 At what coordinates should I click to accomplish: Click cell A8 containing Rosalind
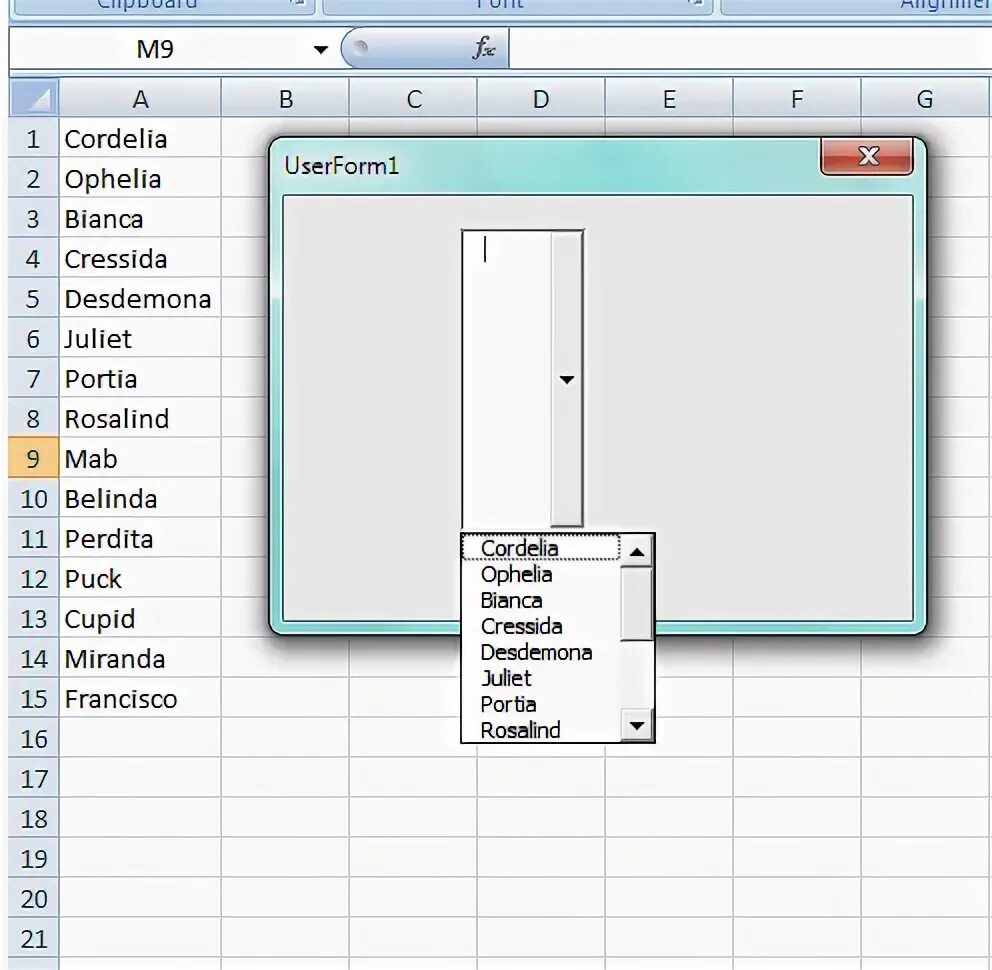140,418
